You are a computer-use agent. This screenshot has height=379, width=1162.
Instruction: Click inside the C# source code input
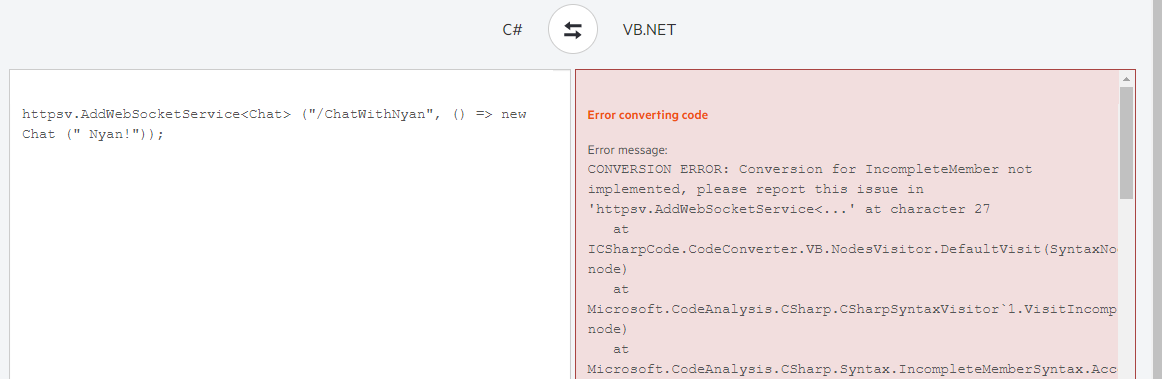pos(290,224)
